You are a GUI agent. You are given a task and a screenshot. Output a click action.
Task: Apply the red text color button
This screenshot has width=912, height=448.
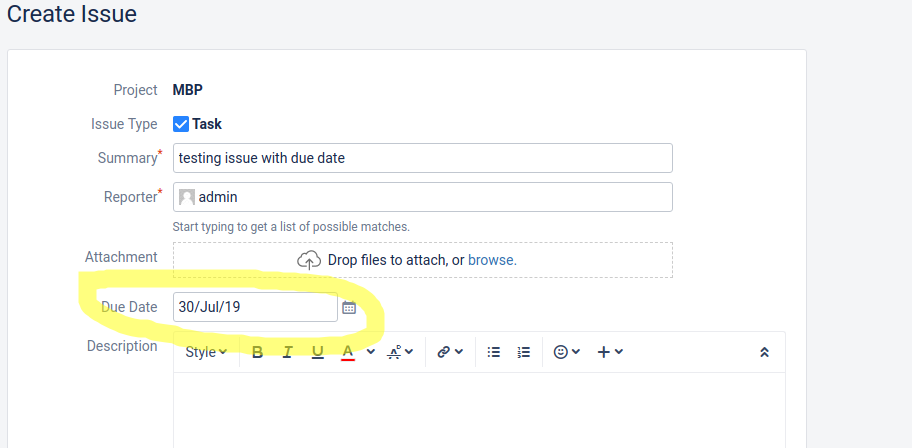348,353
